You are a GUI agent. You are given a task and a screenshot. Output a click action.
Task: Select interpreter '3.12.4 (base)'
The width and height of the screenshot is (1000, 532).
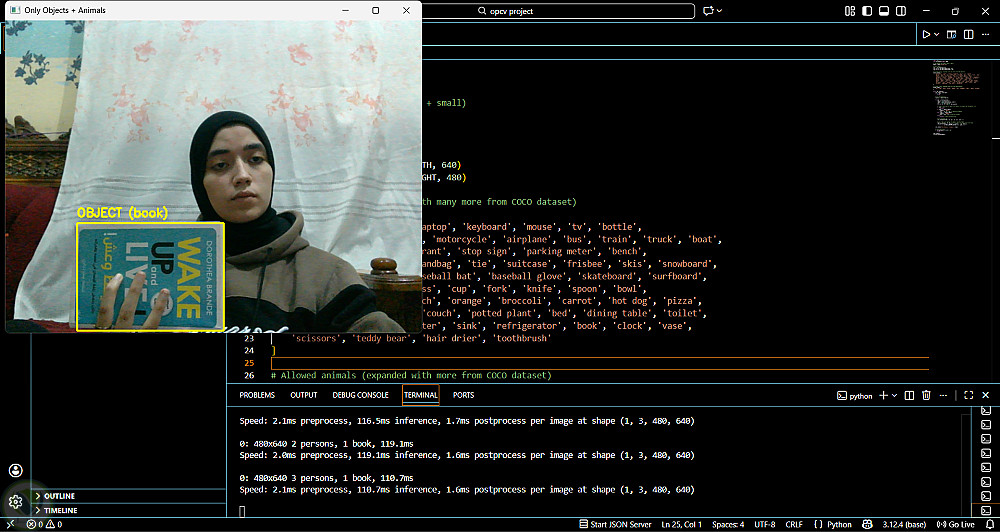(905, 524)
